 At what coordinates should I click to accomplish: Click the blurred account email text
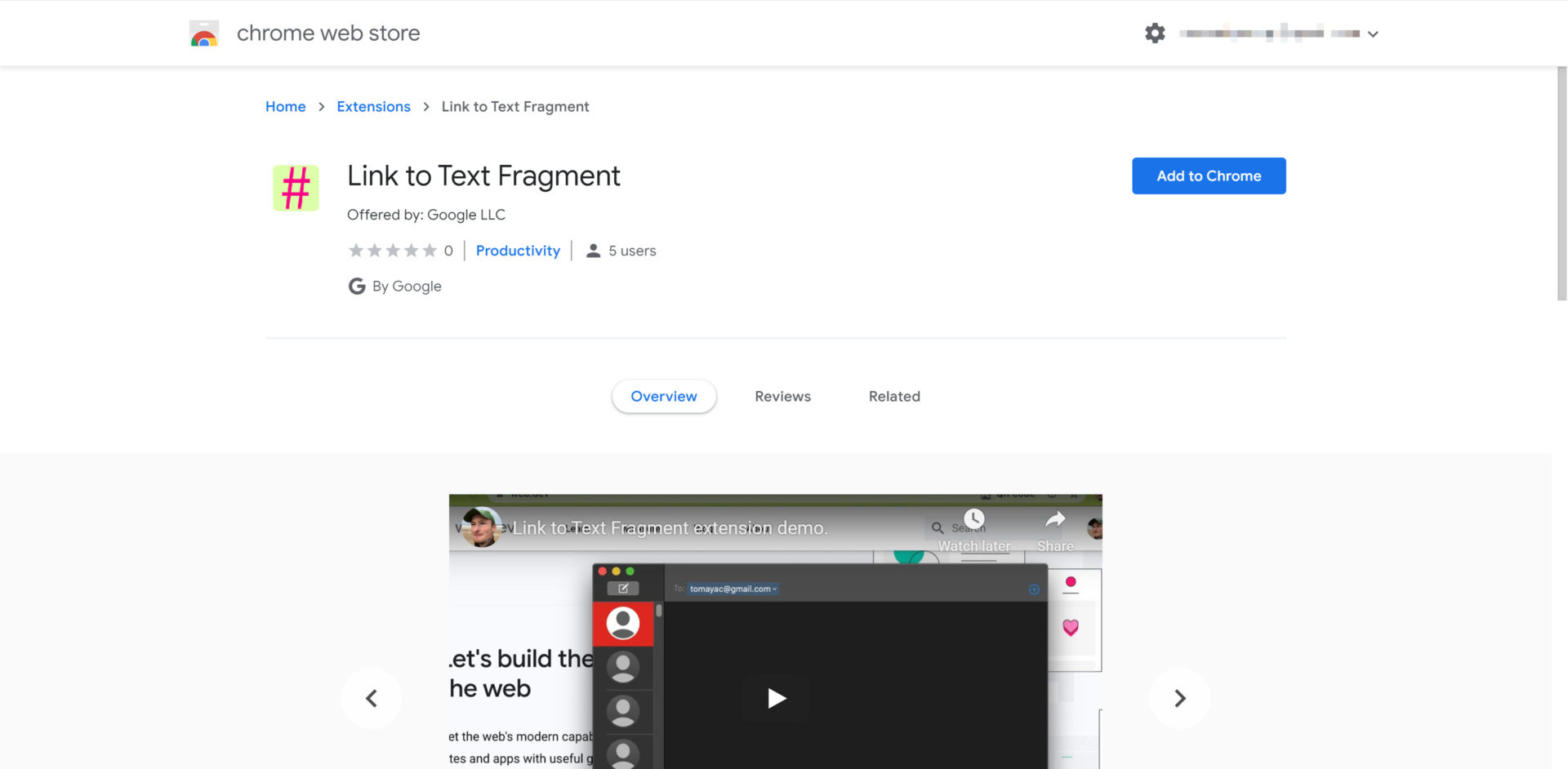tap(1269, 33)
